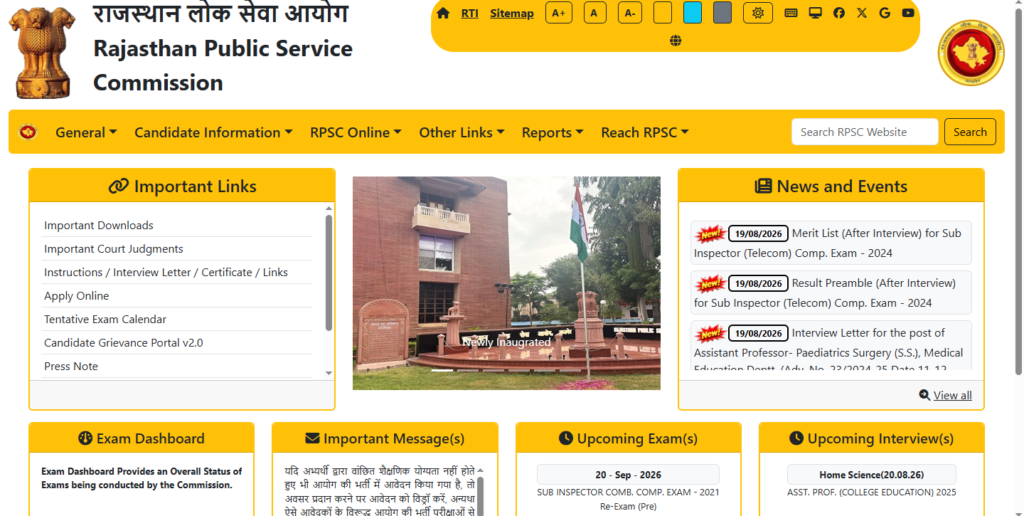
Task: Open the Apply Online link
Action: tap(76, 296)
